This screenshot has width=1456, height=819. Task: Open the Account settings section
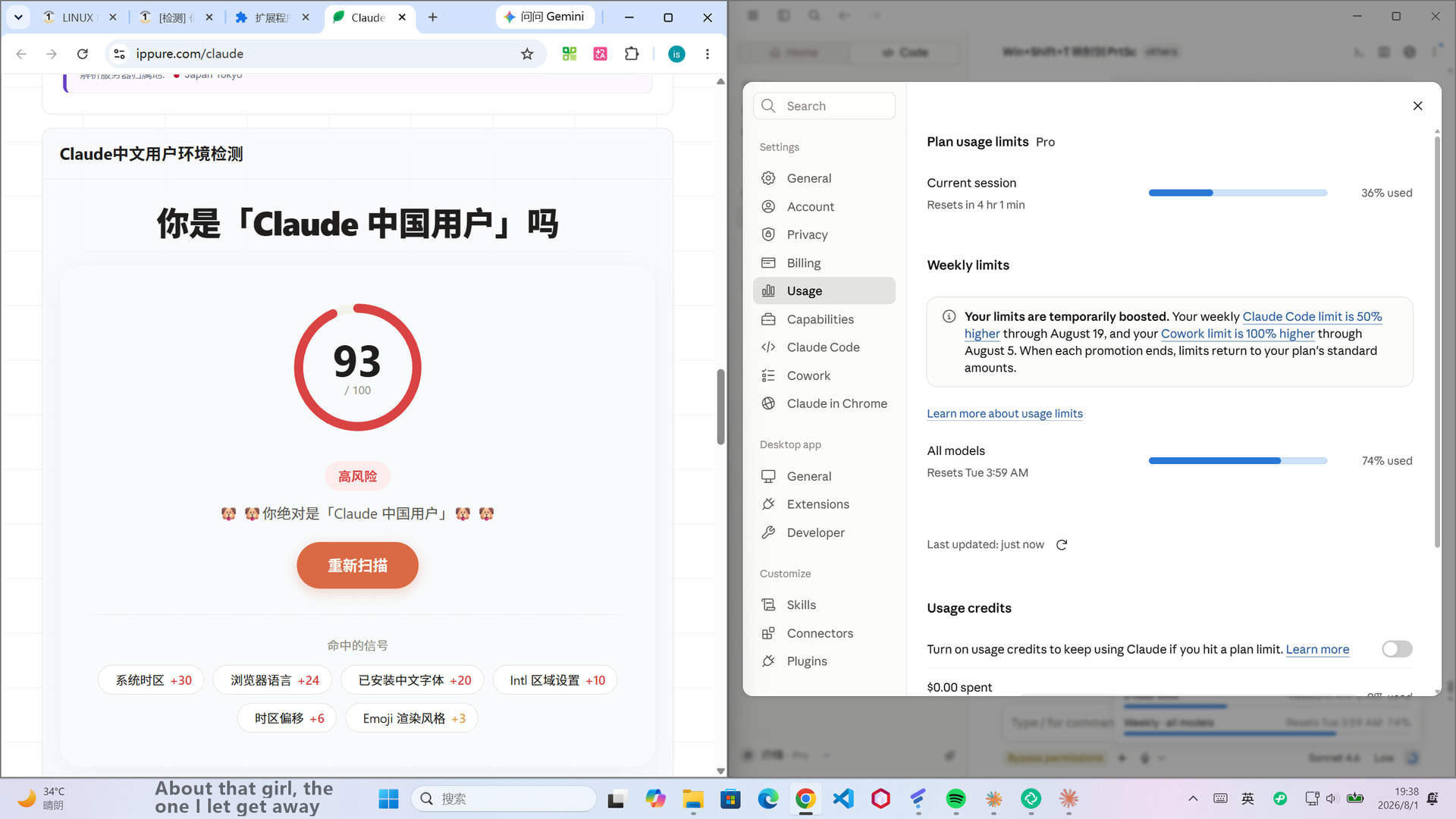824,206
